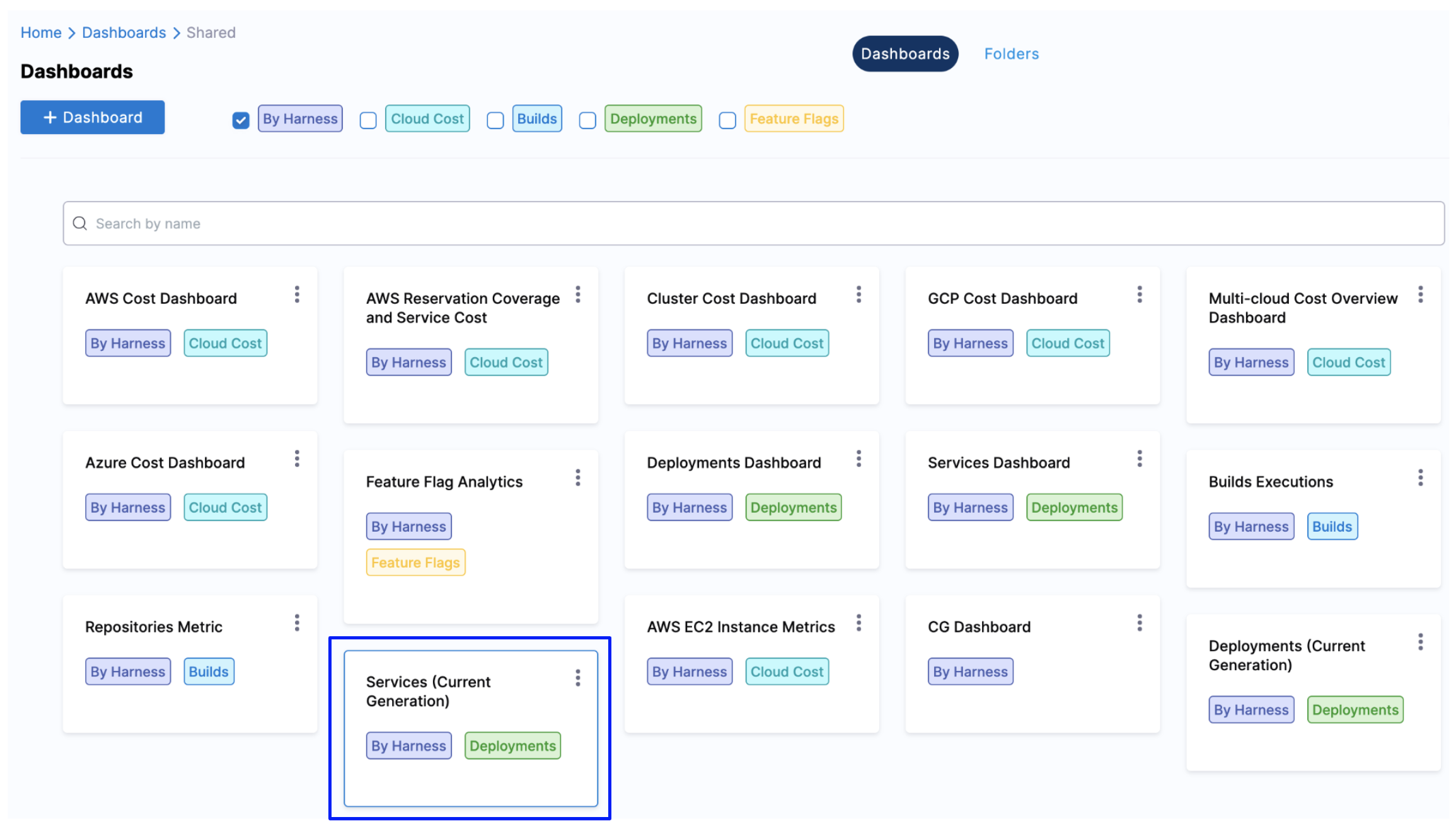Click By Harness tag on AWS Cost Dashboard
The height and width of the screenshot is (829, 1456).
point(128,343)
